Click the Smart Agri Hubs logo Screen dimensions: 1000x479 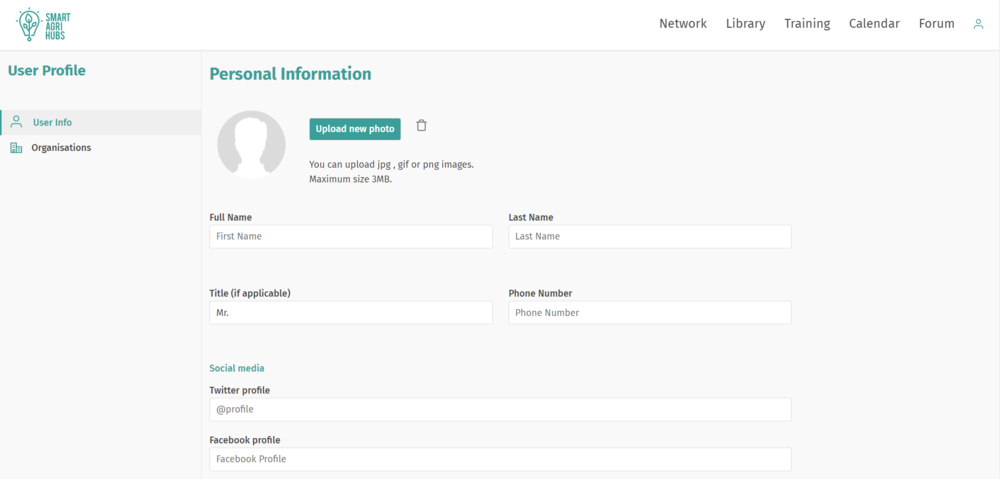pyautogui.click(x=43, y=25)
